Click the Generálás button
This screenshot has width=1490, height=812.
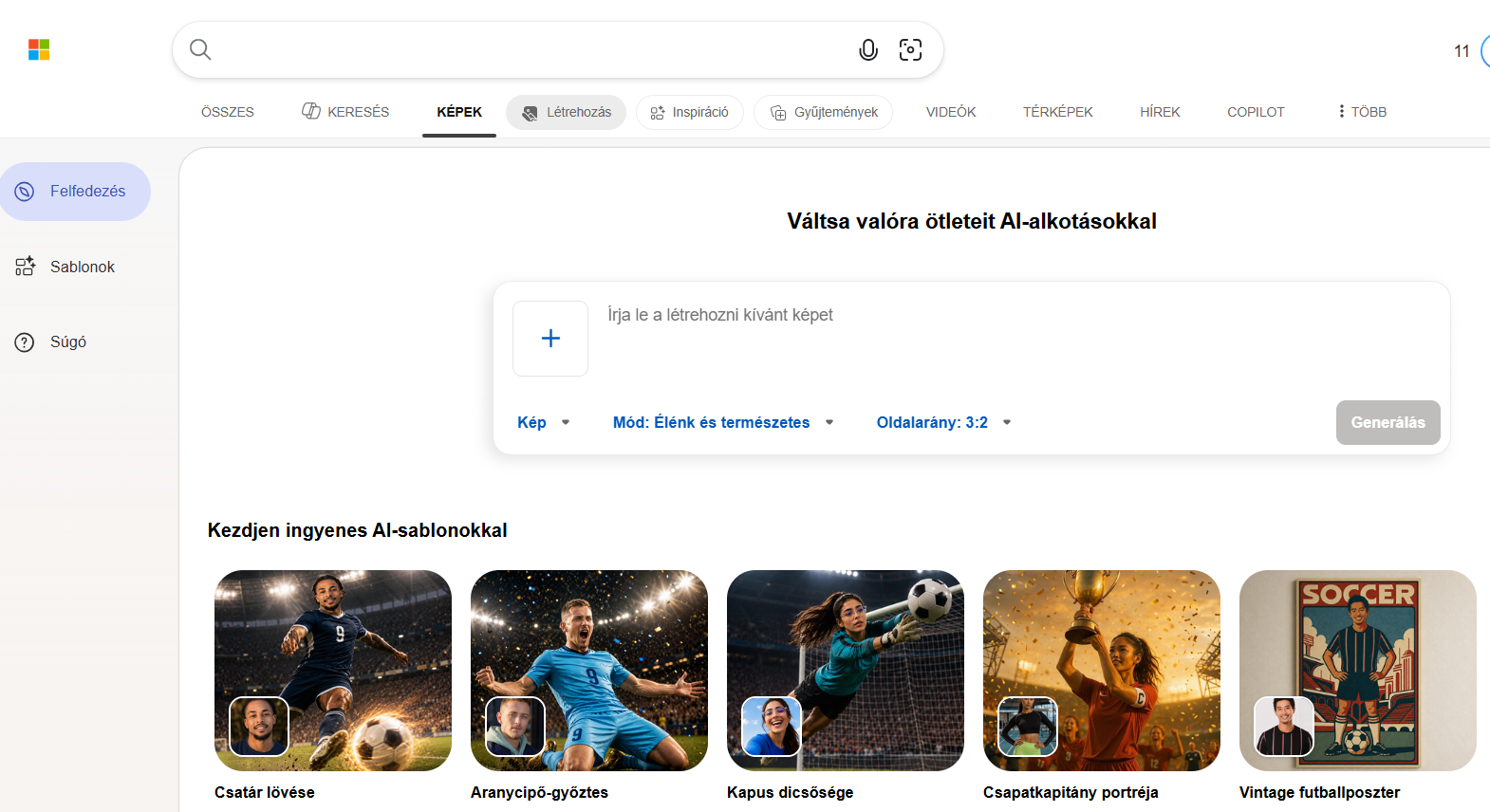pyautogui.click(x=1388, y=422)
